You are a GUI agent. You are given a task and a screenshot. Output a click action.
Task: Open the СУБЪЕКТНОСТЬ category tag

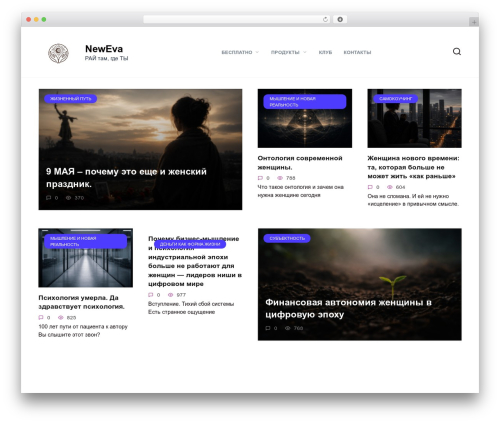(287, 238)
